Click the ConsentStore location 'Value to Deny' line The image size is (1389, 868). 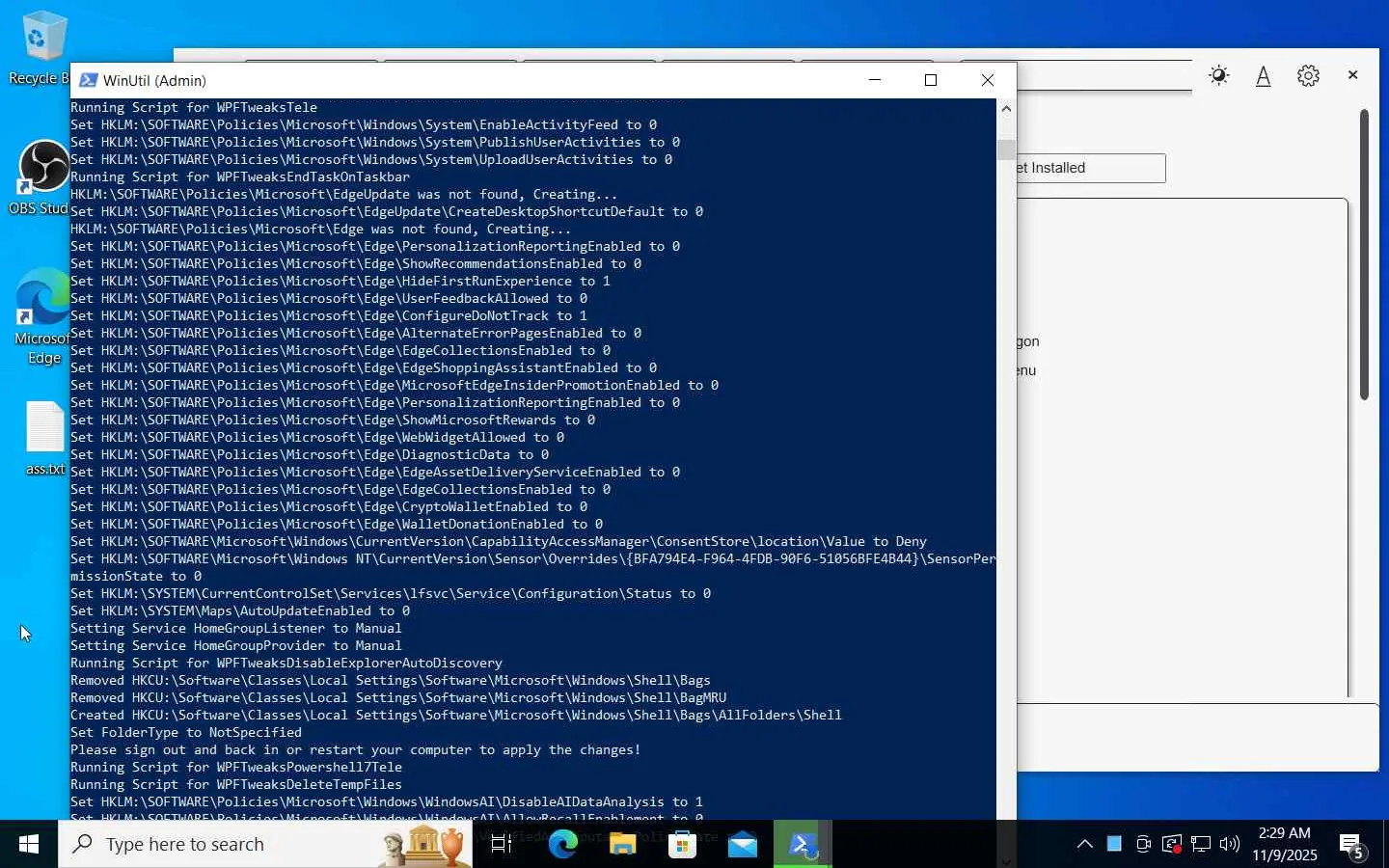(499, 541)
